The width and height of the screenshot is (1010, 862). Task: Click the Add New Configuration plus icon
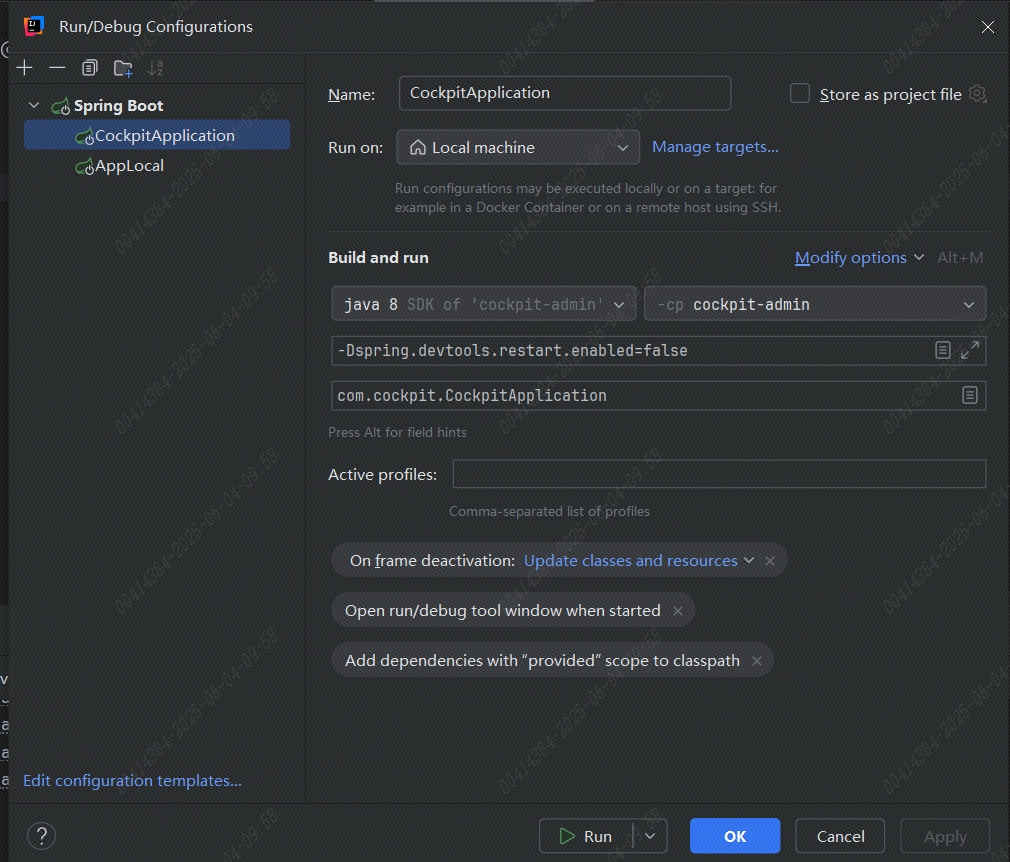[x=25, y=68]
